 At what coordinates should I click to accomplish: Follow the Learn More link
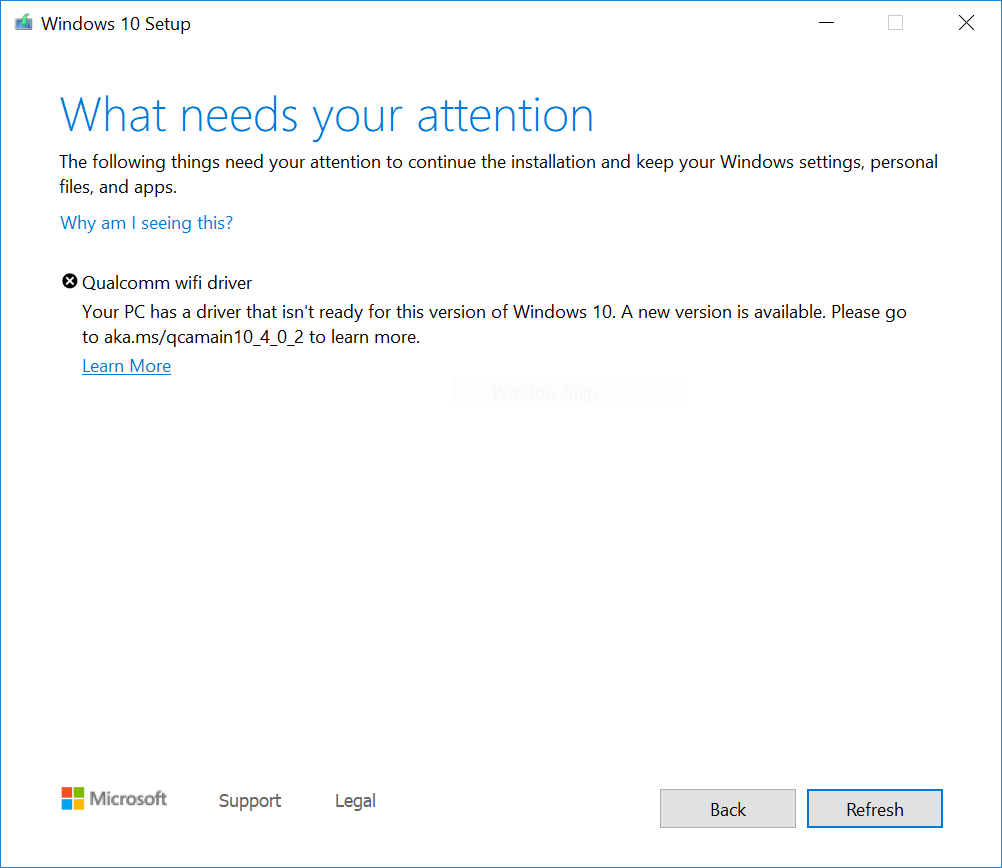pos(126,366)
